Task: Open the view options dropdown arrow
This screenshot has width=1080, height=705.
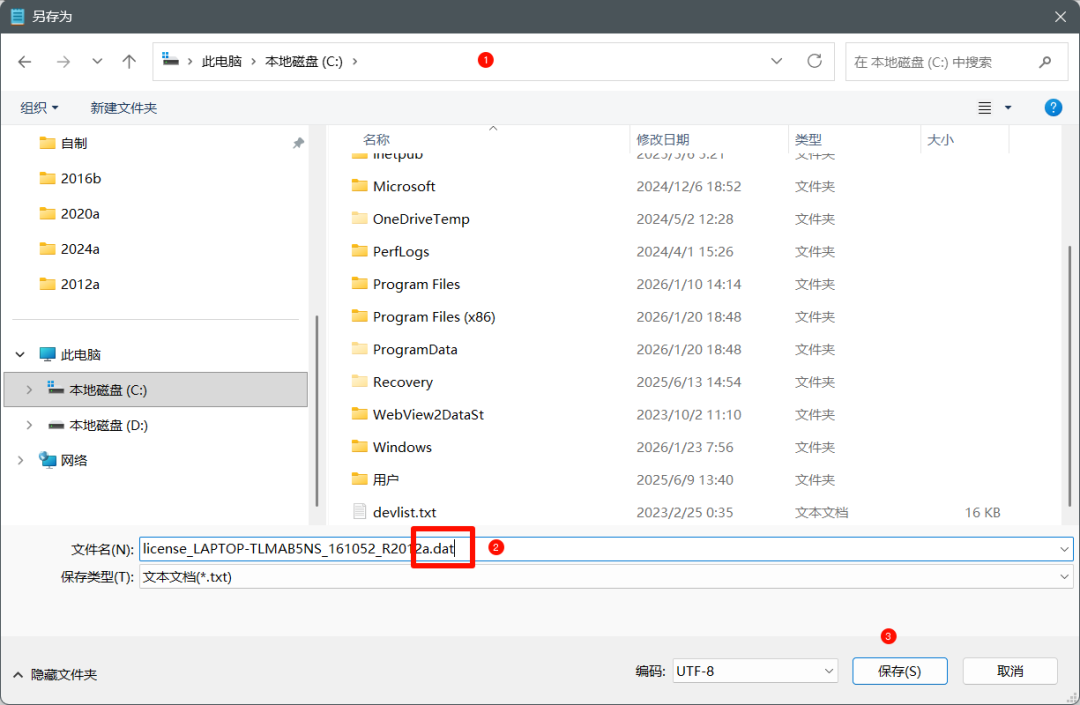Action: click(x=1008, y=108)
